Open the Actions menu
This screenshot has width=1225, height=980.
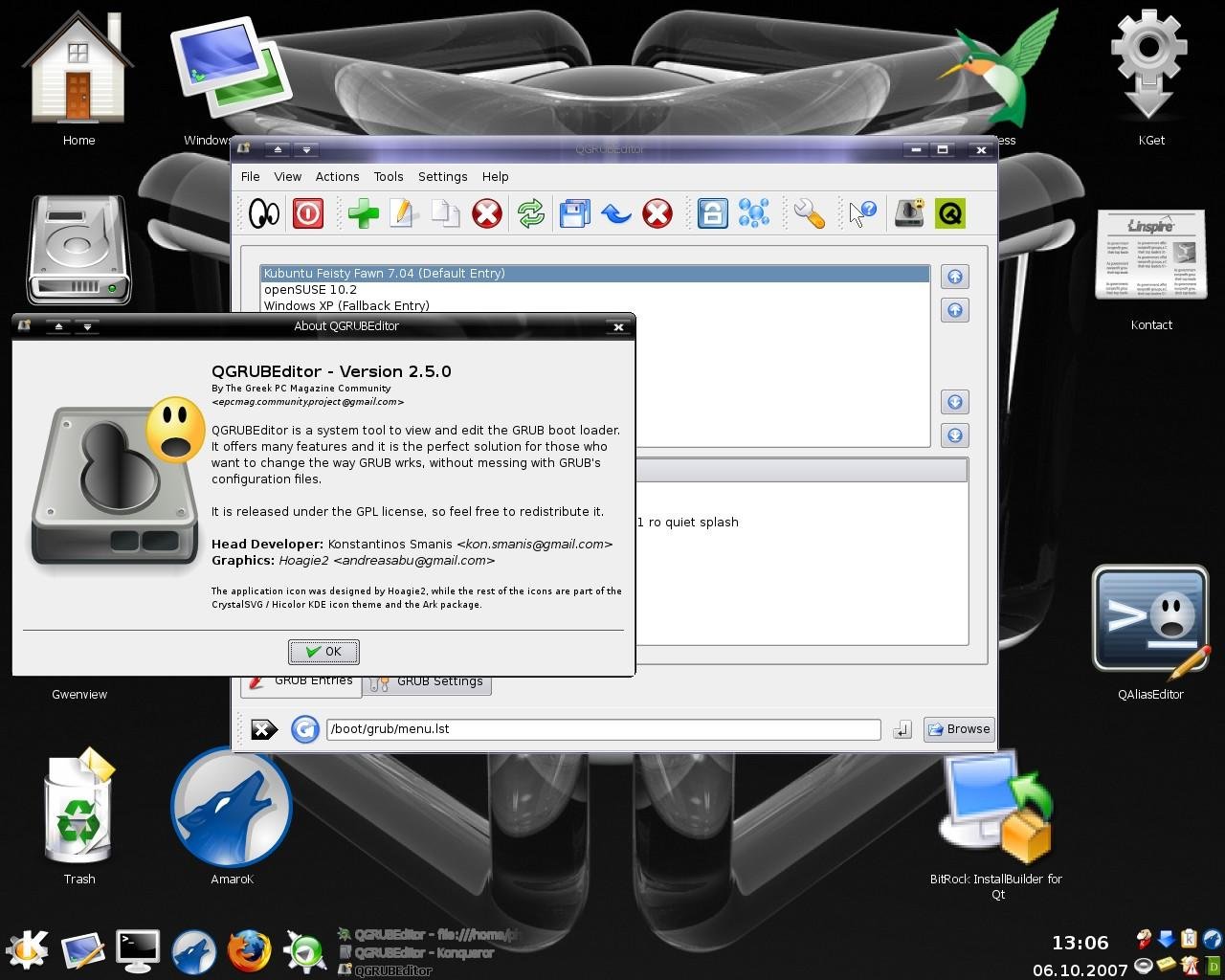pyautogui.click(x=337, y=177)
